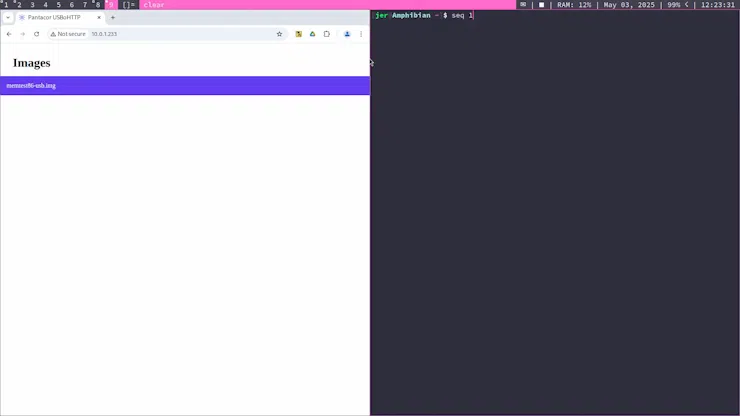Click the 'clear' window title in bar
This screenshot has width=740, height=416.
click(154, 5)
